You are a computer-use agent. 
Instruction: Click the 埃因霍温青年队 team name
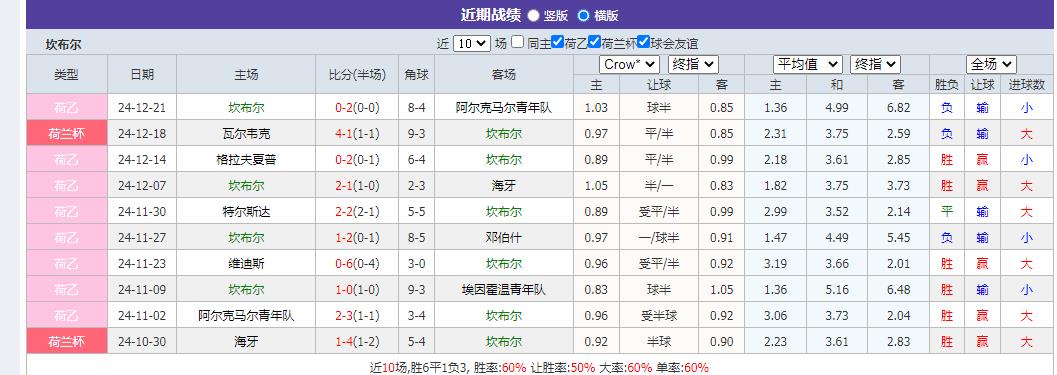click(504, 290)
